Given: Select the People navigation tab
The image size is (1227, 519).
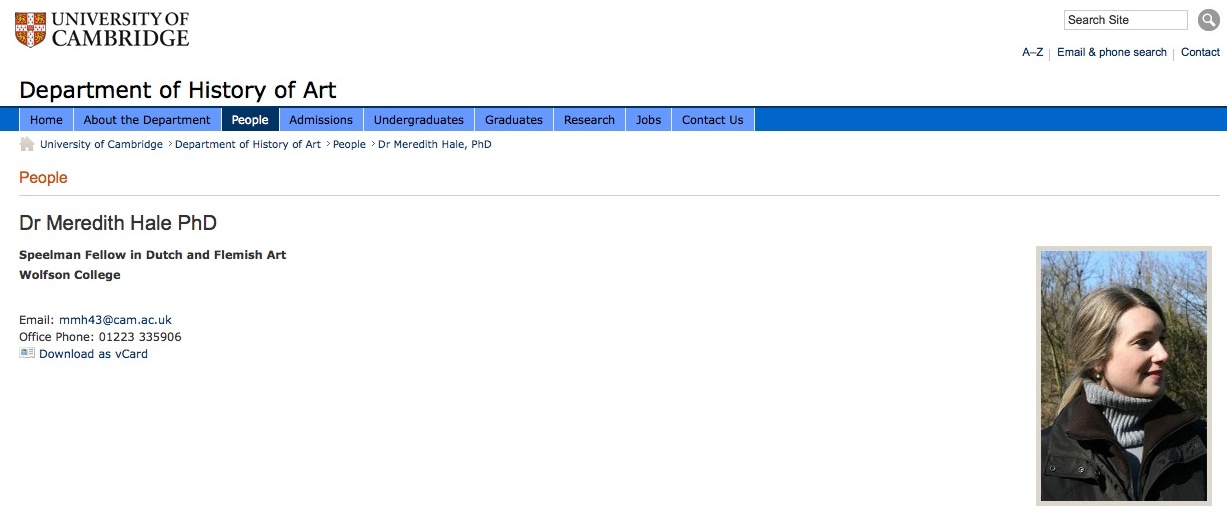Looking at the screenshot, I should (x=250, y=120).
